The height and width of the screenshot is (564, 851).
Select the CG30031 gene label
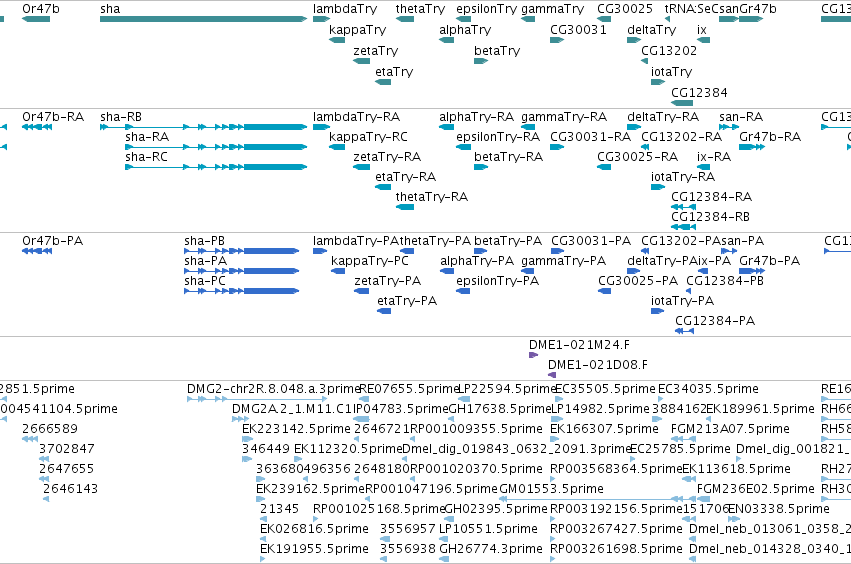[x=579, y=30]
